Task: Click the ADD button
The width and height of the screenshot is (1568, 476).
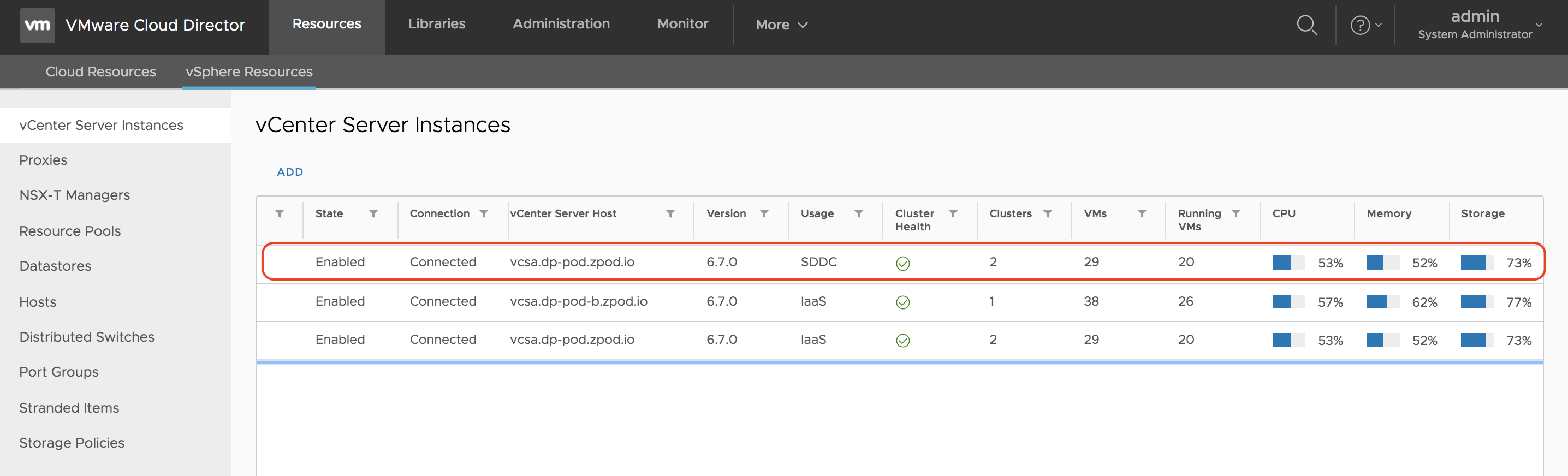Action: (290, 172)
